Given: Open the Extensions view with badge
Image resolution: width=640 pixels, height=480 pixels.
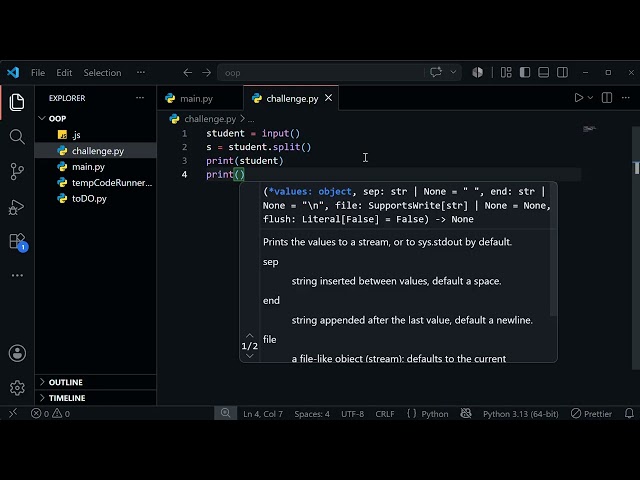Looking at the screenshot, I should click(18, 242).
